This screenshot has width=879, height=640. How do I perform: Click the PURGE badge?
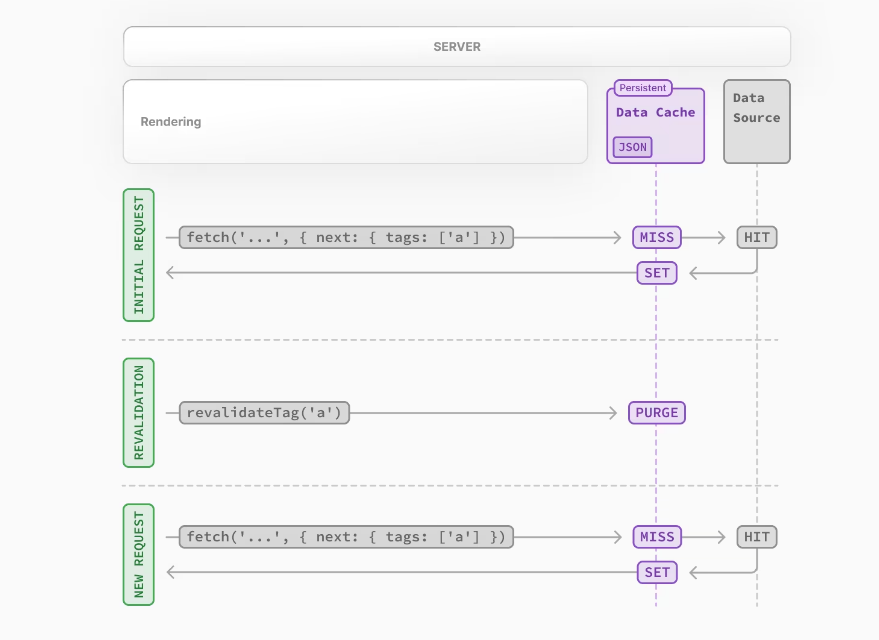point(656,413)
